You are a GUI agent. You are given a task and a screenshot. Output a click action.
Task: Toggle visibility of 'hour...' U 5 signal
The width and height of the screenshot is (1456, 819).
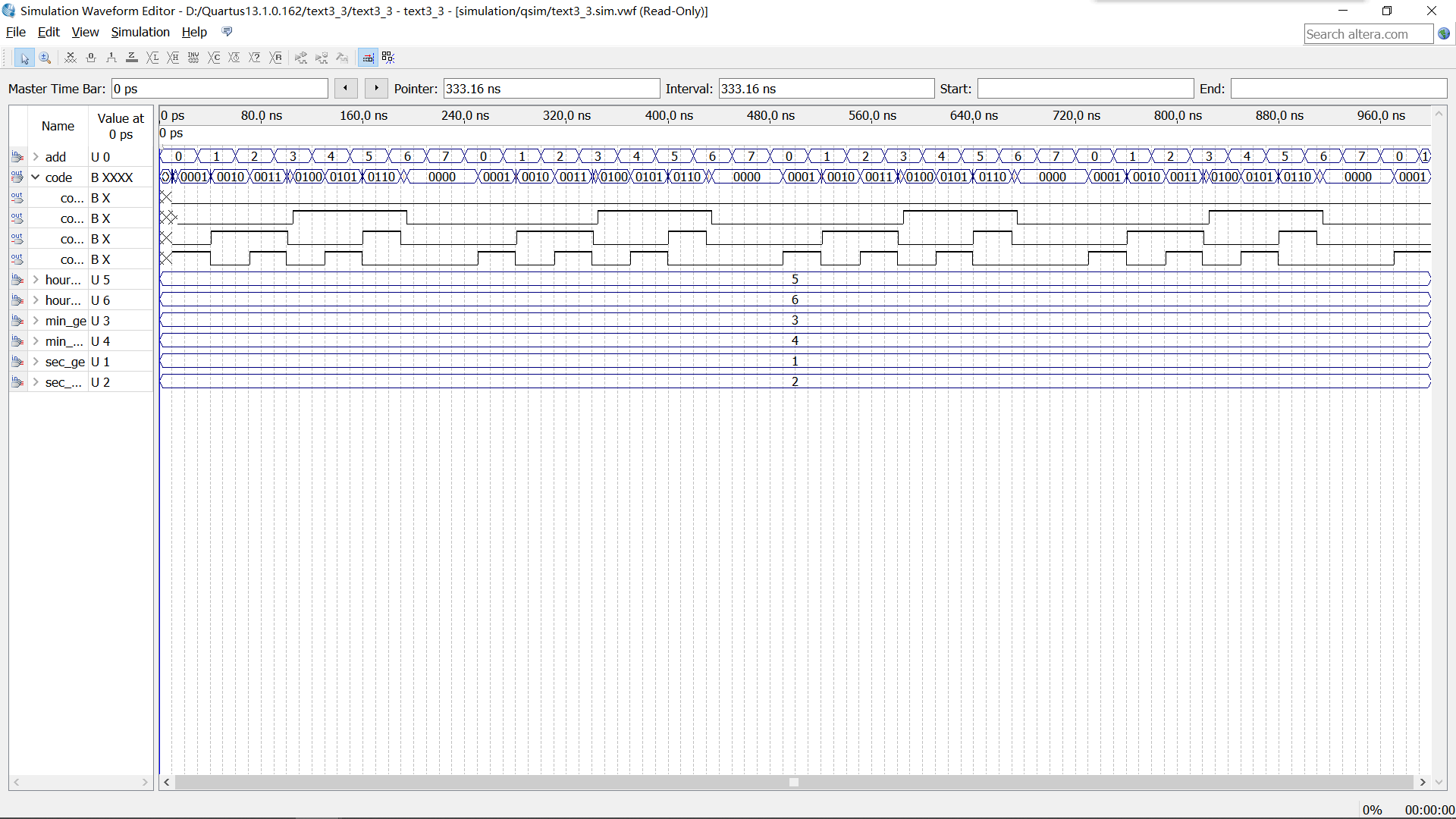35,280
